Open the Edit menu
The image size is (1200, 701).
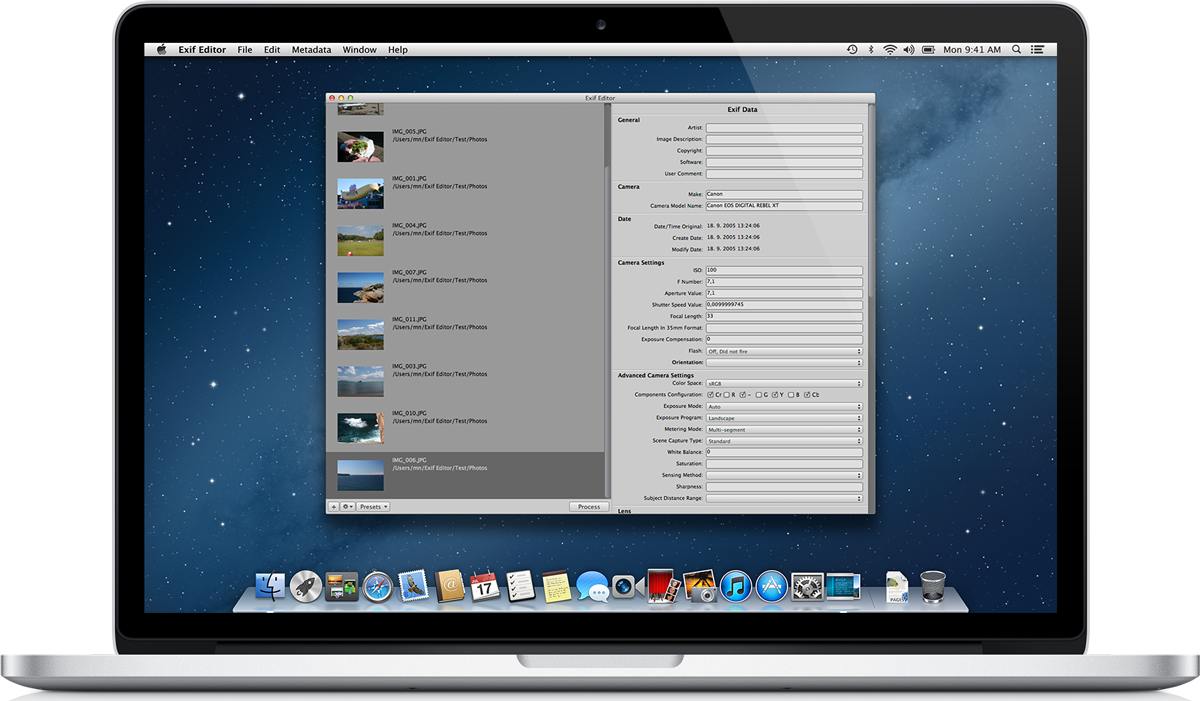[x=272, y=49]
